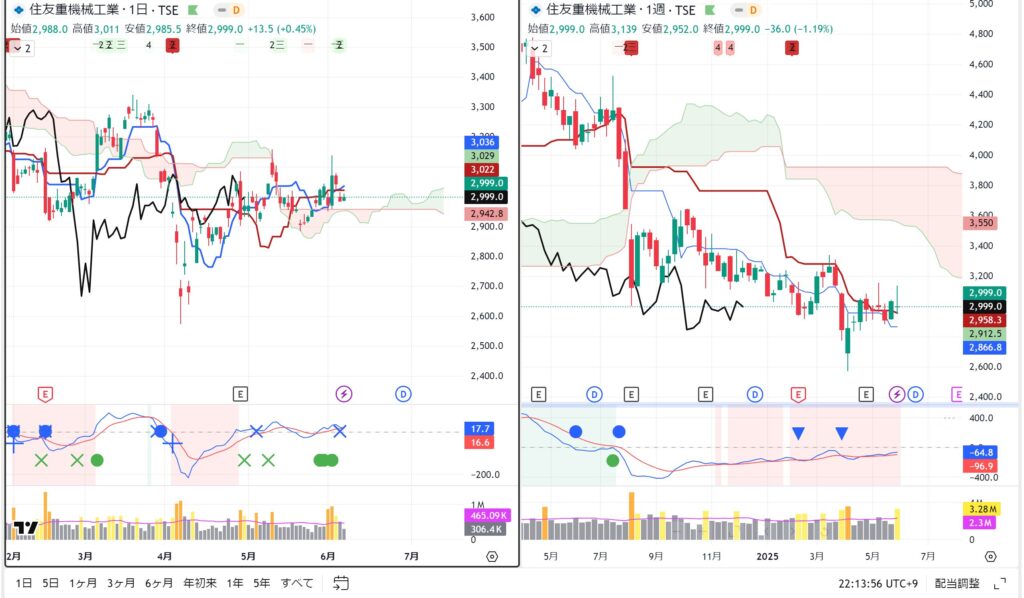Click the blue 2,866.8 price label on the 1週 chart
Screen dimensions: 1024x598
[985, 347]
